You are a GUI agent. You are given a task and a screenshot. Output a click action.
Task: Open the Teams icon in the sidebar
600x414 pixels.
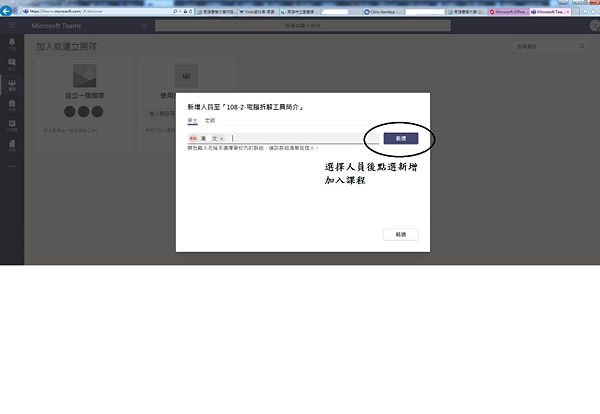pos(12,87)
